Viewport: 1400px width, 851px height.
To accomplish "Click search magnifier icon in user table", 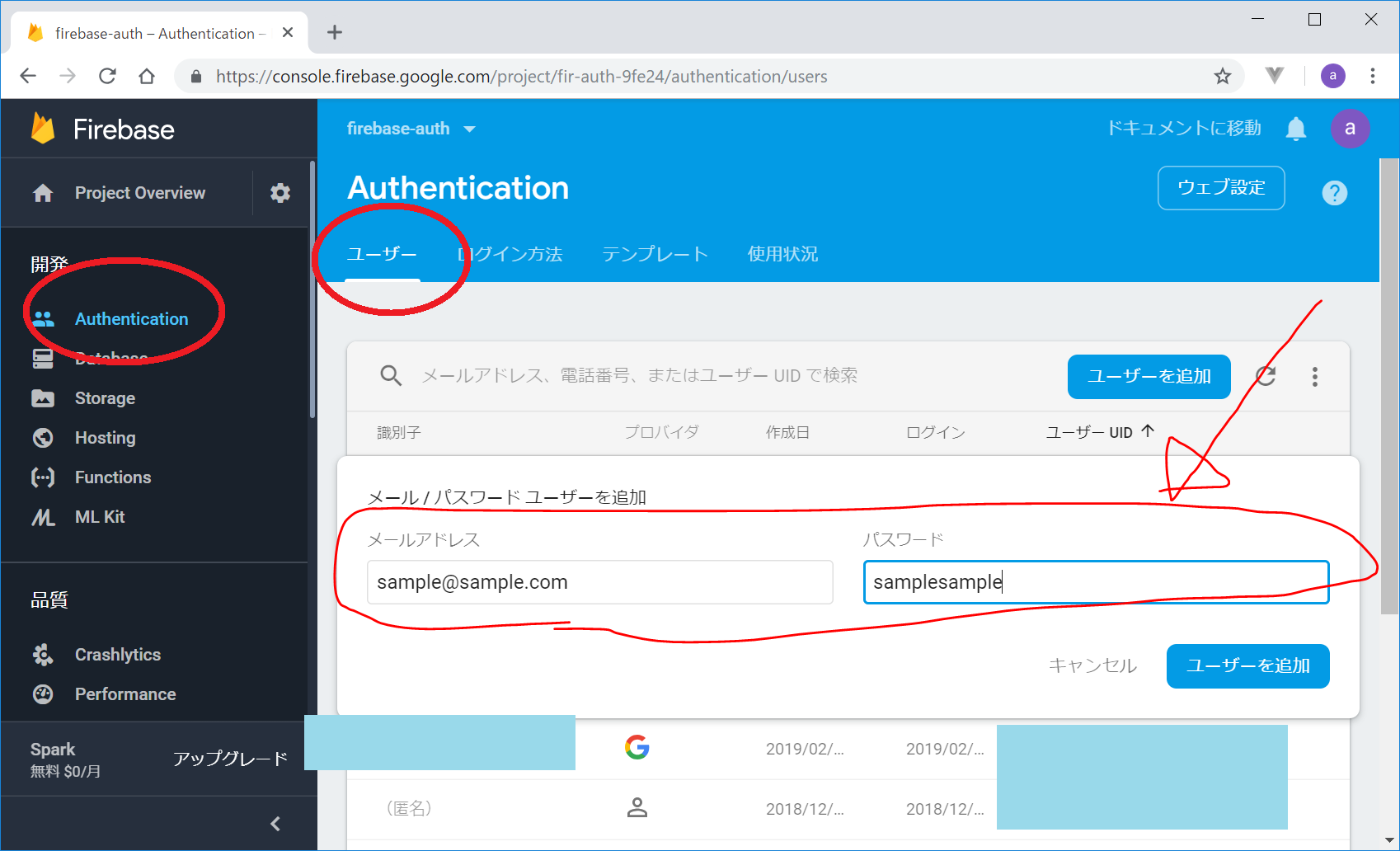I will coord(391,376).
